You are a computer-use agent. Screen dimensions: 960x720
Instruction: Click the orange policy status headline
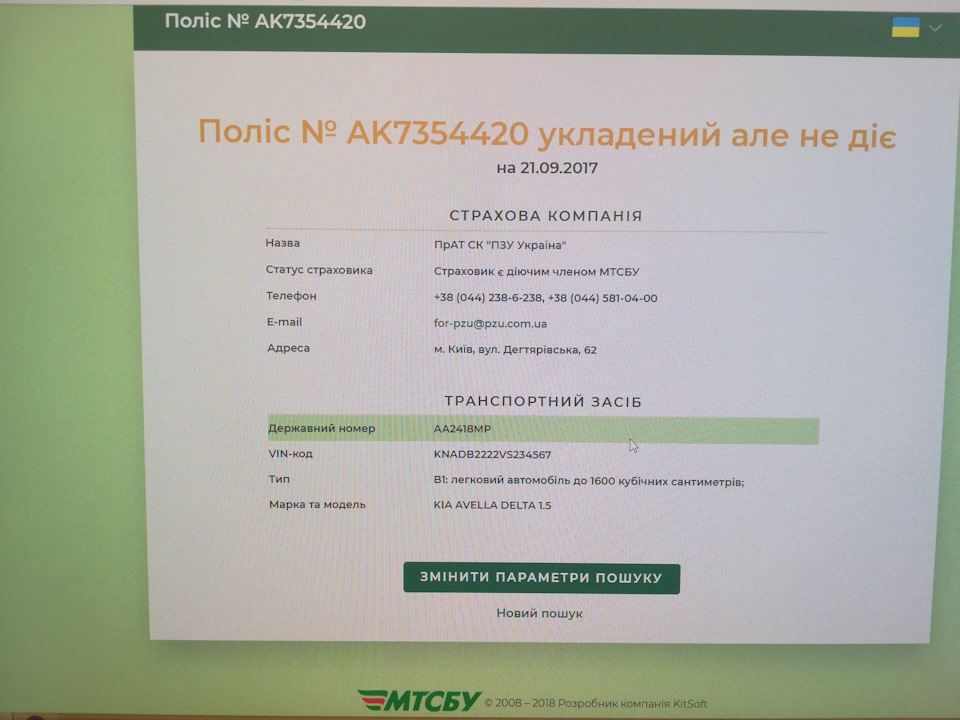pyautogui.click(x=547, y=133)
